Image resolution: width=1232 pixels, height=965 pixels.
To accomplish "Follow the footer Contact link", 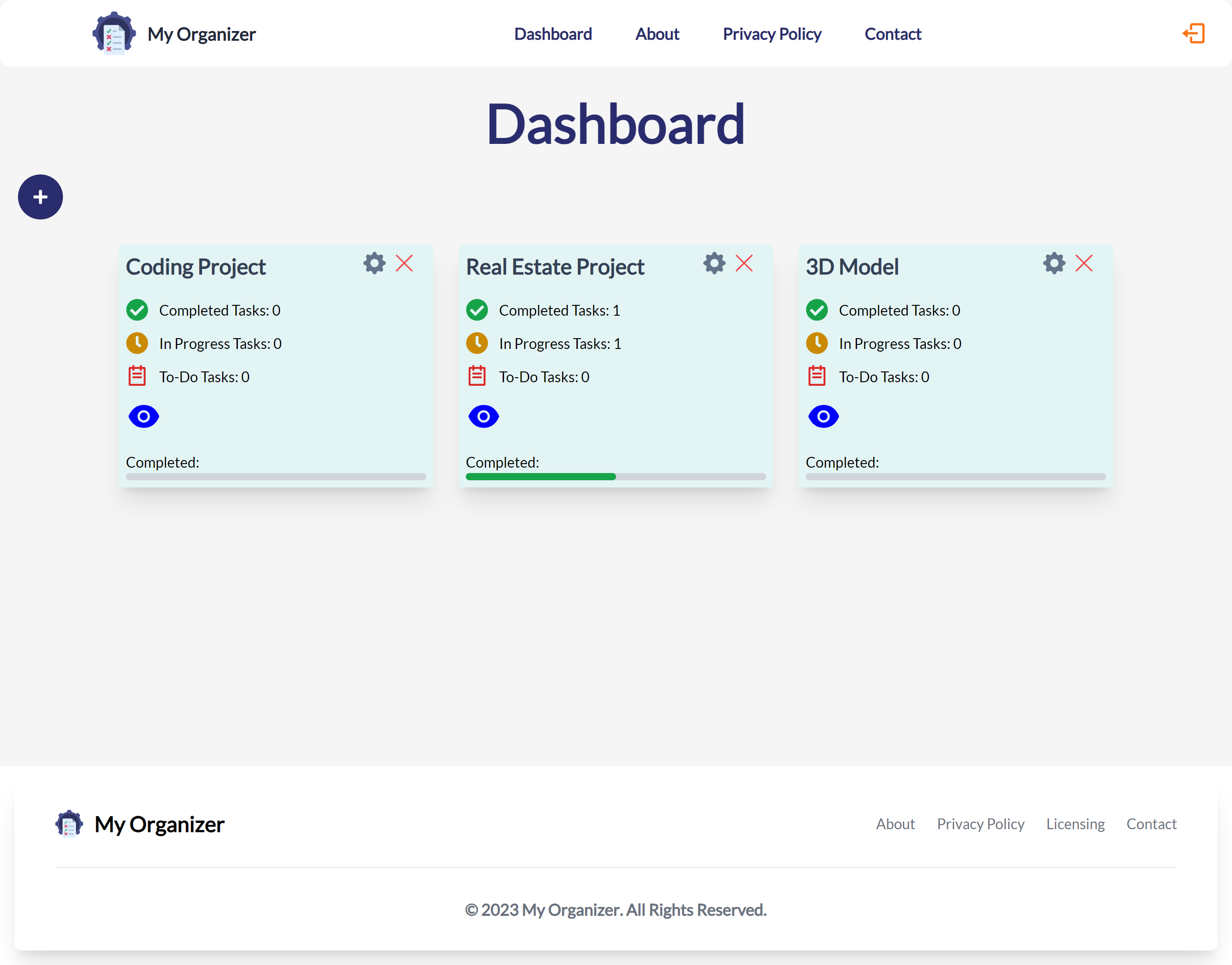I will coord(1152,824).
